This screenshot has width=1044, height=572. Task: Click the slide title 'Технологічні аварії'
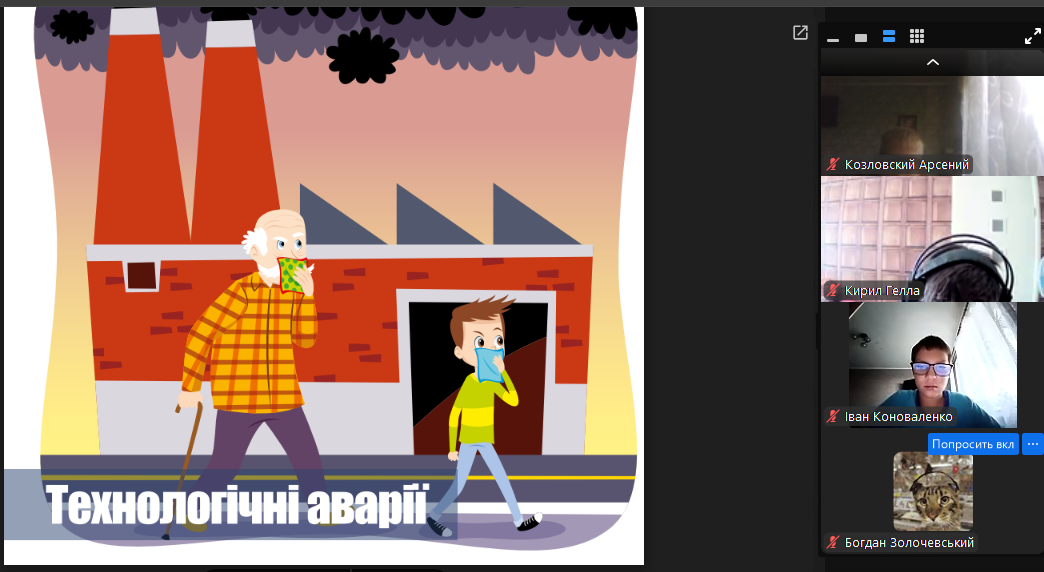tap(236, 504)
